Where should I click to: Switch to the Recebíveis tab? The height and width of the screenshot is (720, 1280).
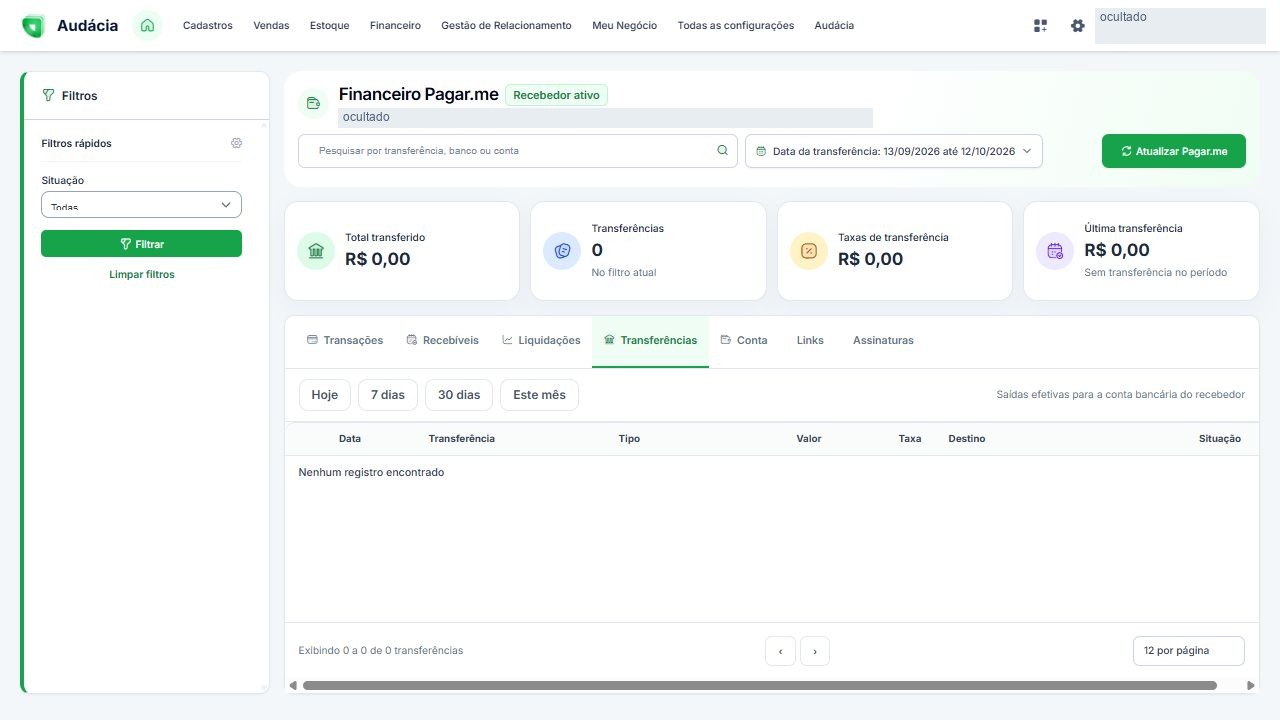443,341
